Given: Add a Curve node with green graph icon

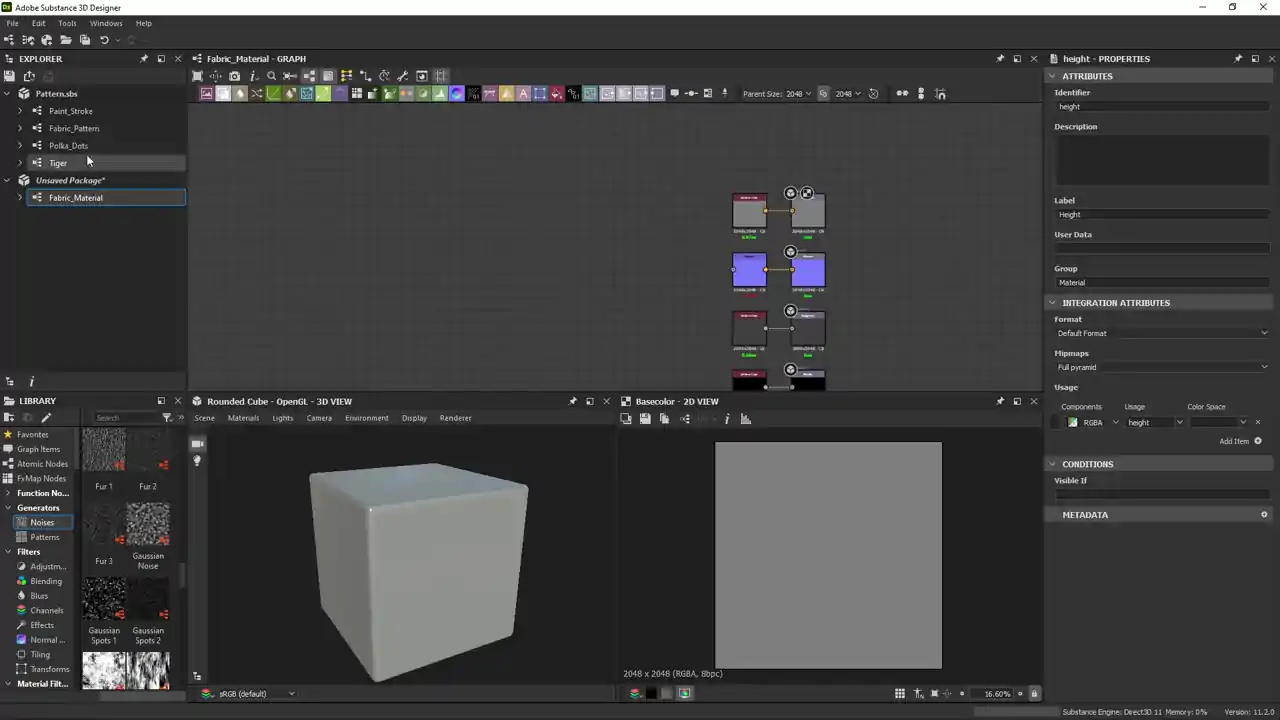Looking at the screenshot, I should pyautogui.click(x=273, y=94).
